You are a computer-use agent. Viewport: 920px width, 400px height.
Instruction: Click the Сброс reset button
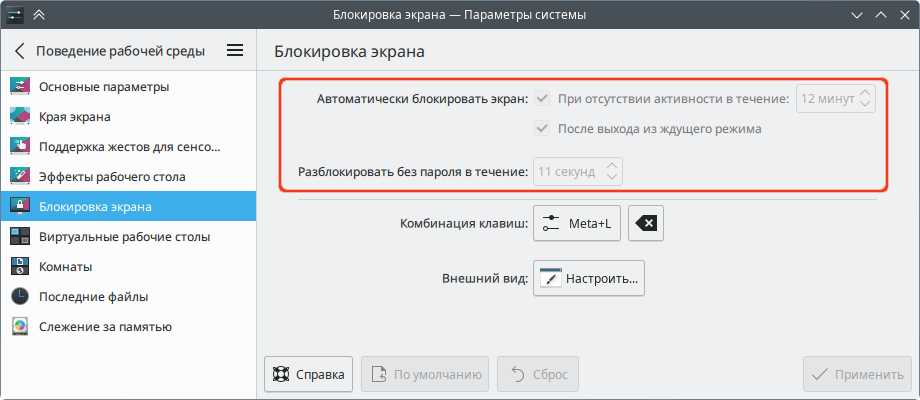coord(538,374)
